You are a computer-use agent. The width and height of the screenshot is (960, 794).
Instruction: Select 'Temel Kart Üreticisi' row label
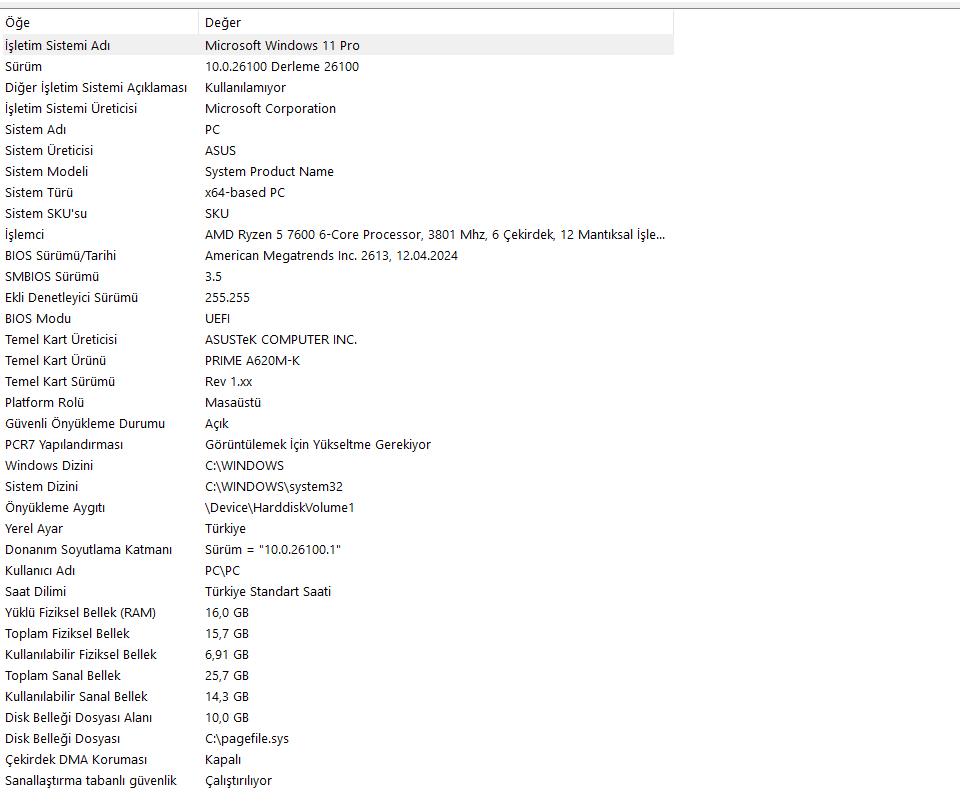61,340
